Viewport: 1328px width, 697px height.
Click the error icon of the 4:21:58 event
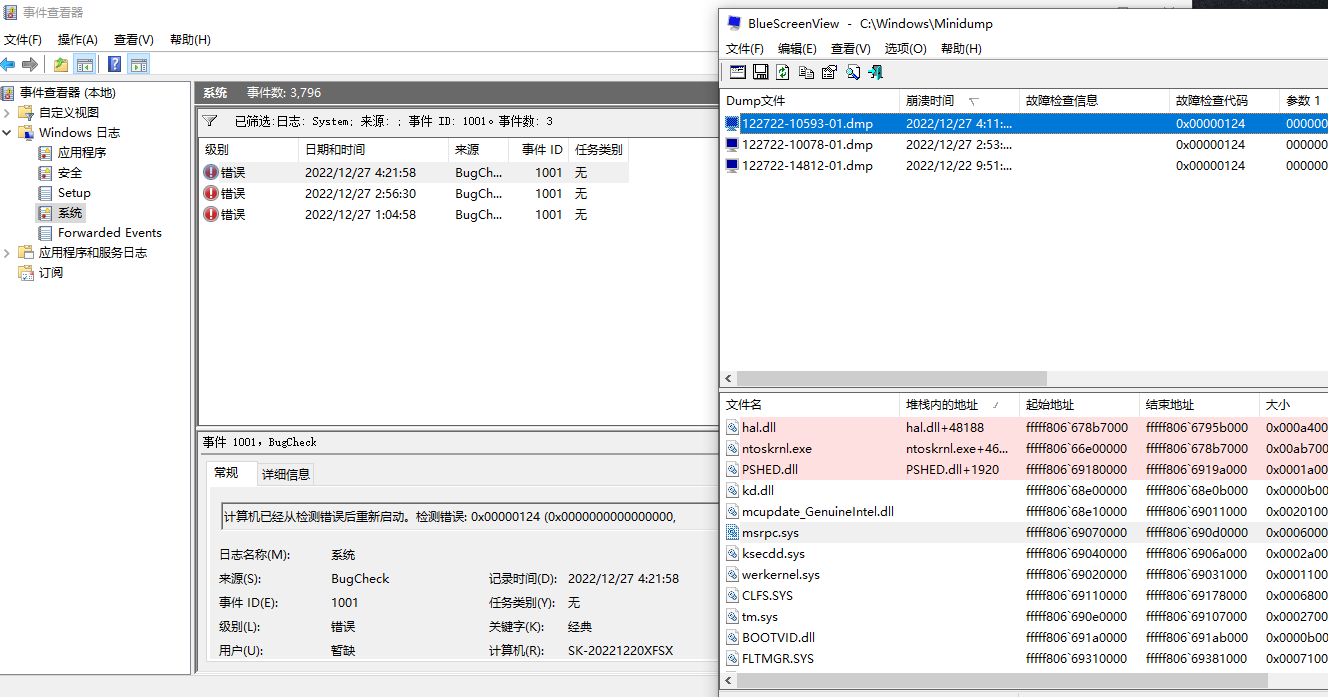pos(211,172)
